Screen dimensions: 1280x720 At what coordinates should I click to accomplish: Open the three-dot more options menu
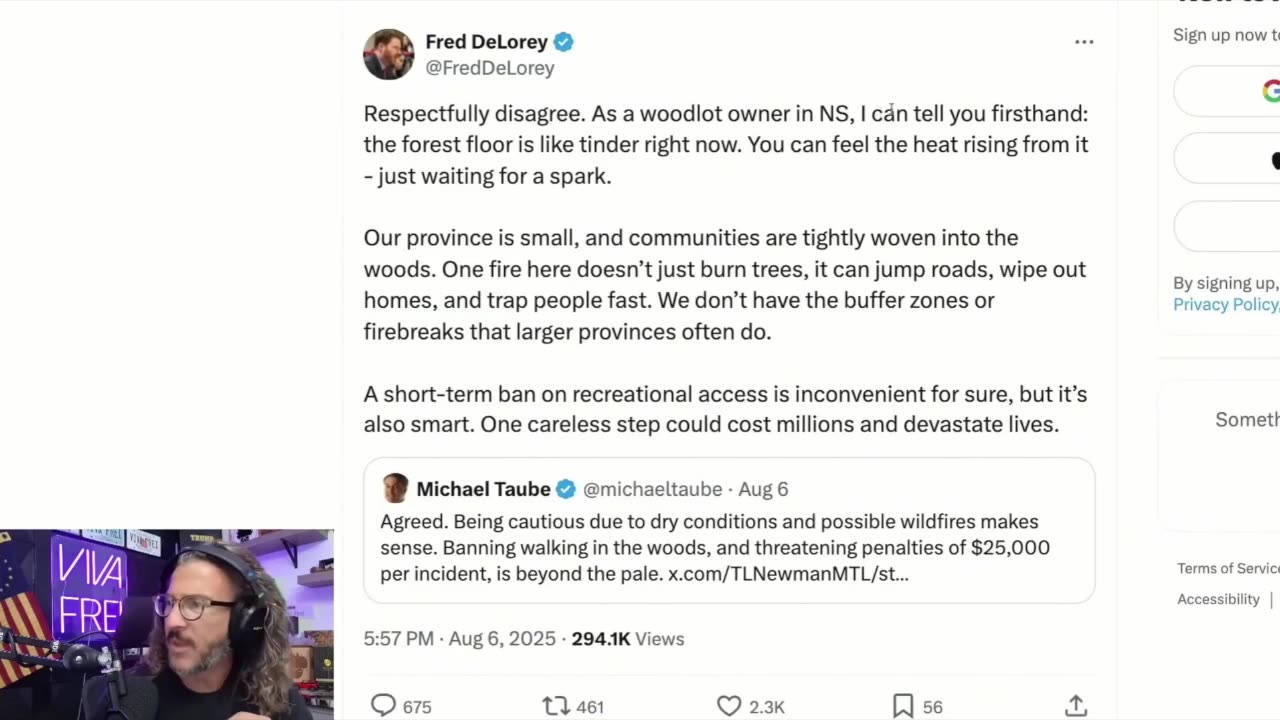(1084, 42)
